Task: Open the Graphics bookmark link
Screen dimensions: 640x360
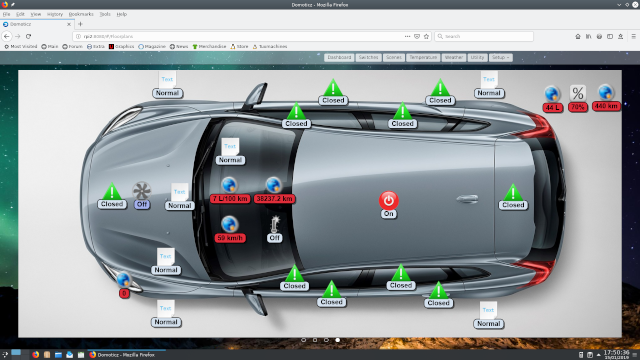Action: [121, 47]
